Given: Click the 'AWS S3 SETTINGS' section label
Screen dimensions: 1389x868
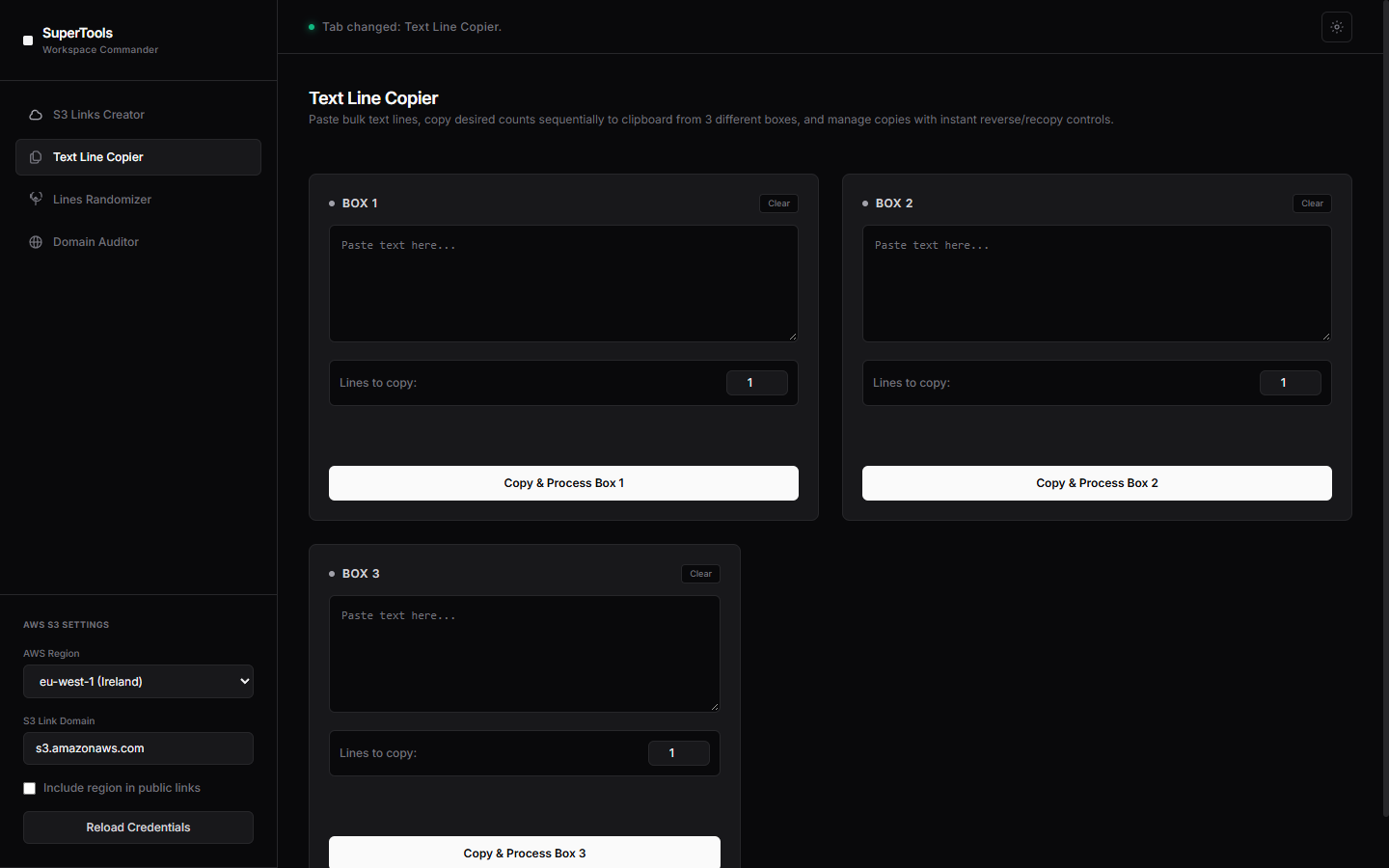Looking at the screenshot, I should point(67,625).
